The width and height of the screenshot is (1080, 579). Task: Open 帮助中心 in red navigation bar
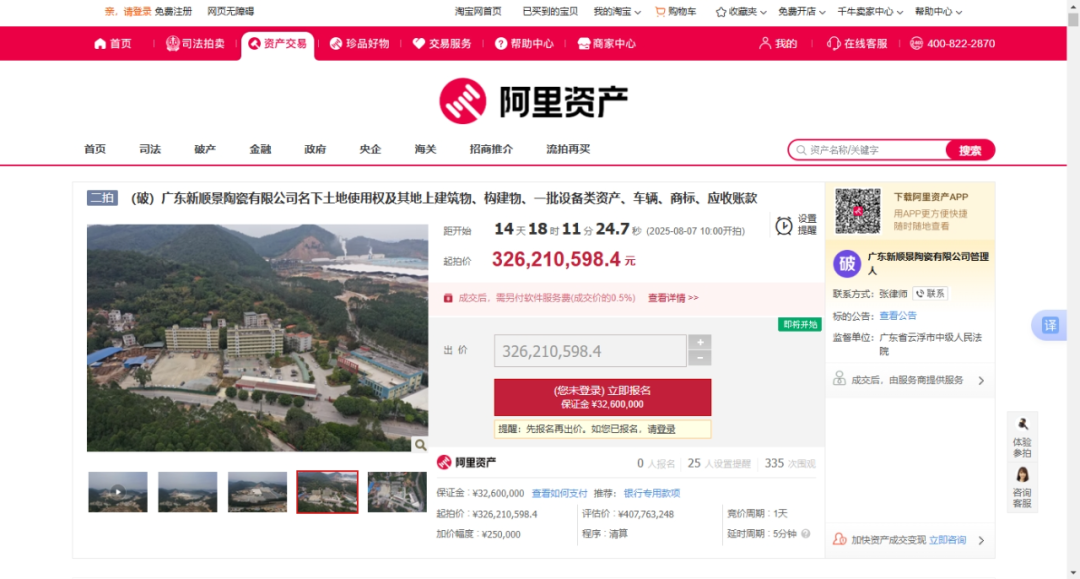pyautogui.click(x=525, y=43)
